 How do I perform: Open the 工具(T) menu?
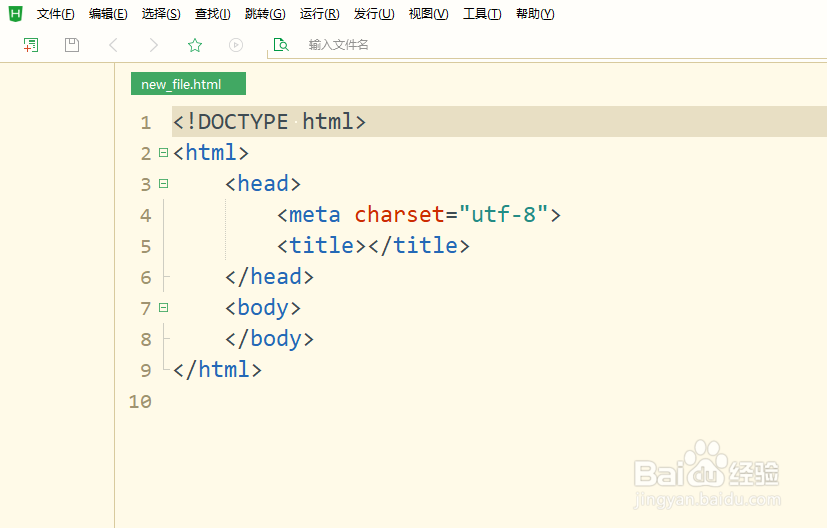tap(482, 14)
